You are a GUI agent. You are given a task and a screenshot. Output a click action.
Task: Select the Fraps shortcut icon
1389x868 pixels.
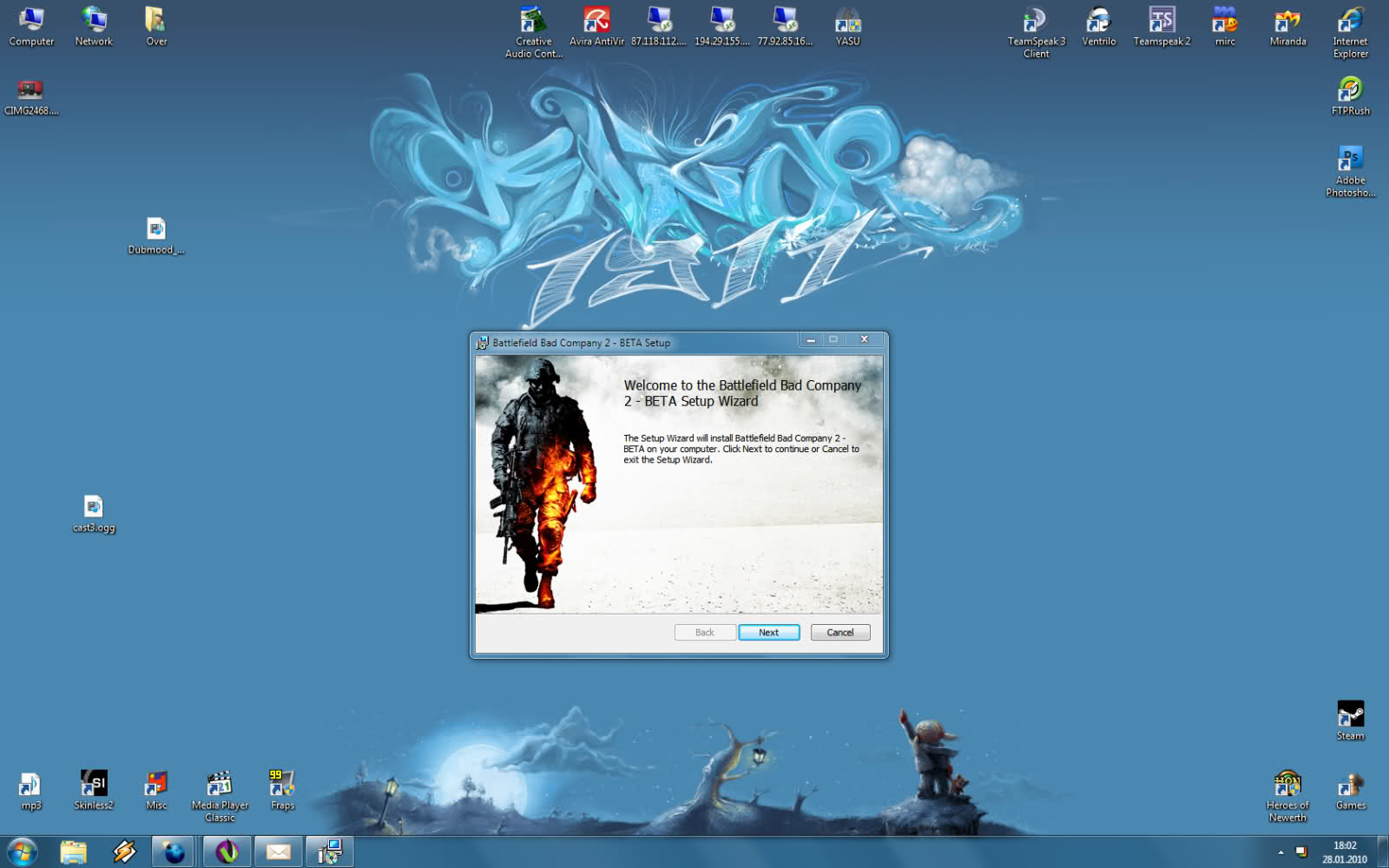coord(282,791)
